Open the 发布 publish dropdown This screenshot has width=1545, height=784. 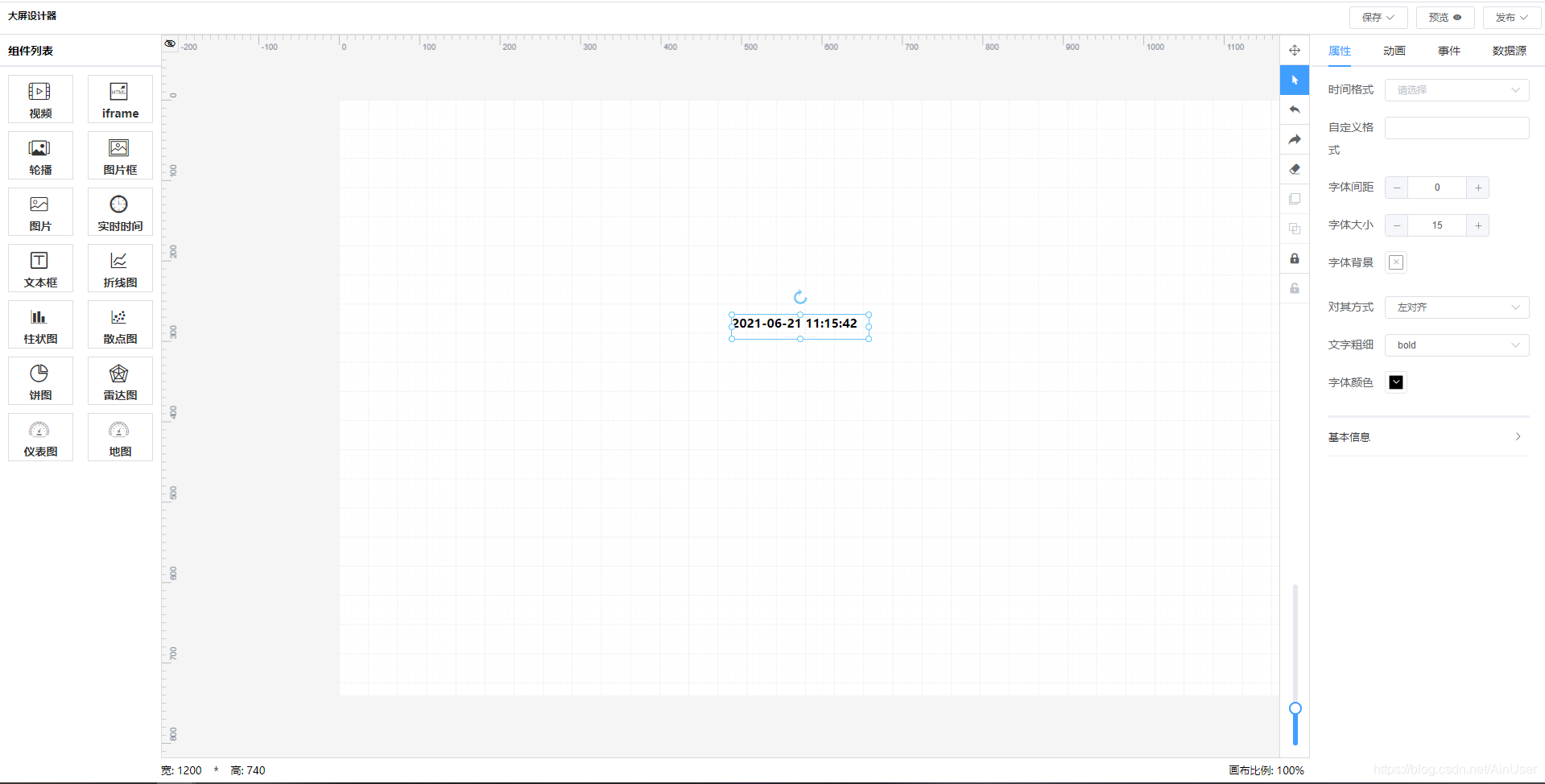(1512, 18)
